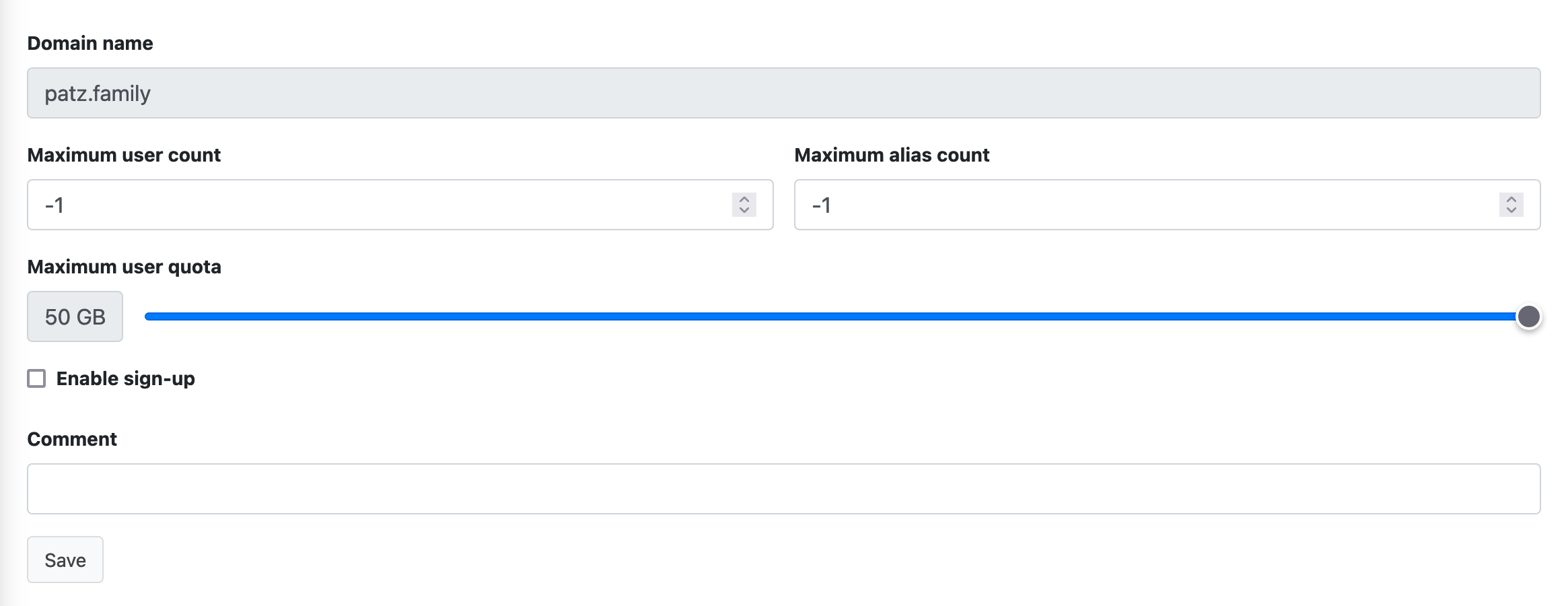Click the Domain name label
This screenshot has width=1568, height=606.
tap(90, 42)
